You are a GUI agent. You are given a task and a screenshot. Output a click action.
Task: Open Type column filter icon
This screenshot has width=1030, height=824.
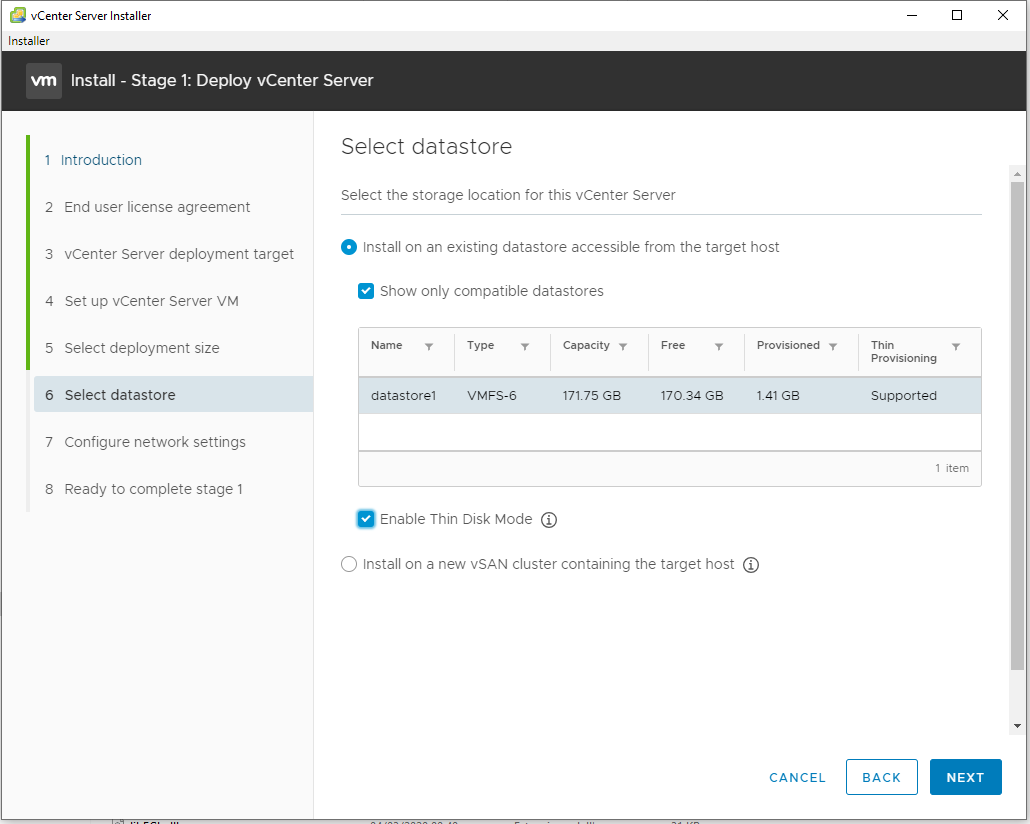tap(525, 346)
